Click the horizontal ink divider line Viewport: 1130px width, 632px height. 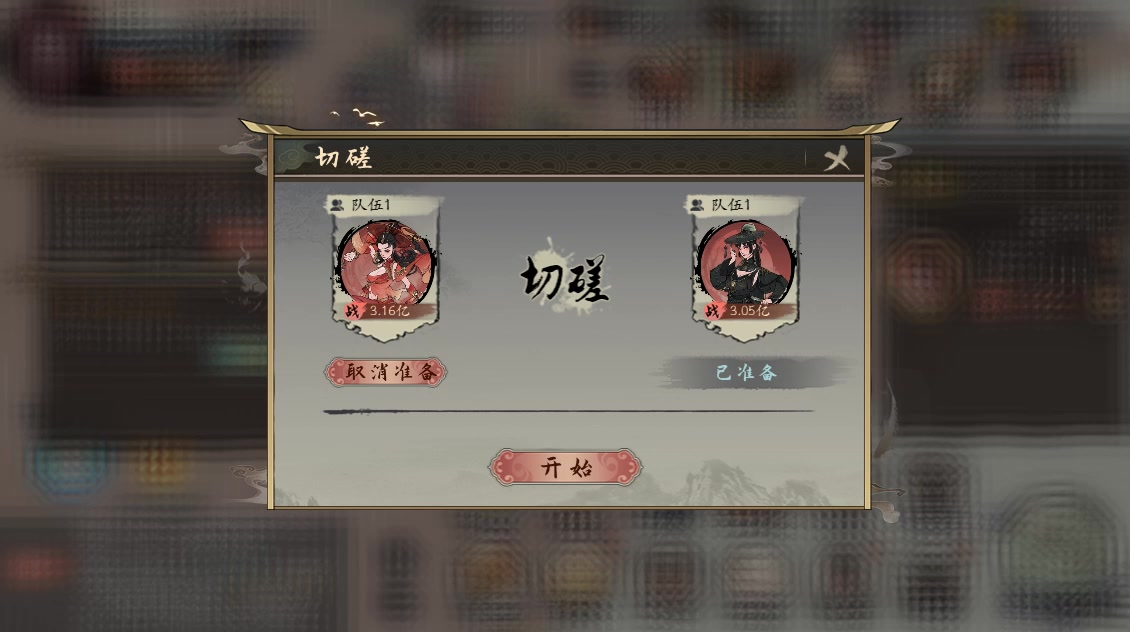pyautogui.click(x=569, y=411)
